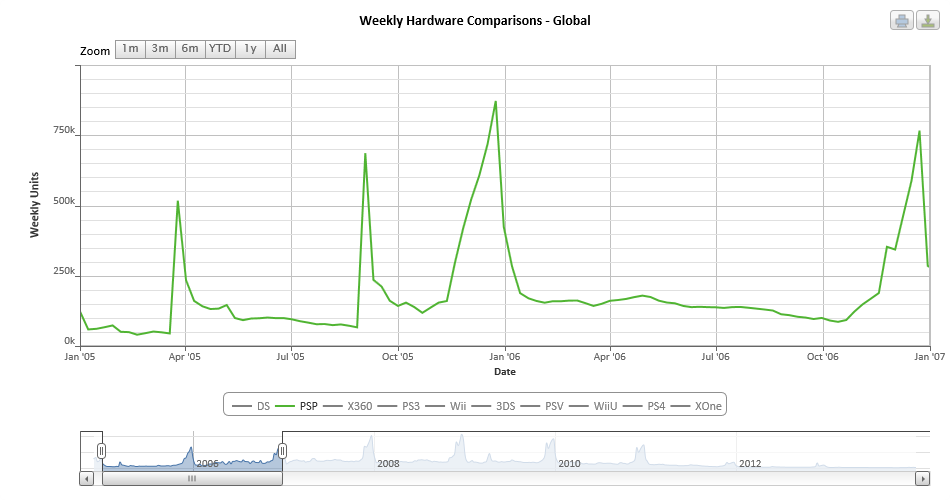The image size is (950, 500).
Task: Toggle PS3 series in legend
Action: (x=399, y=406)
